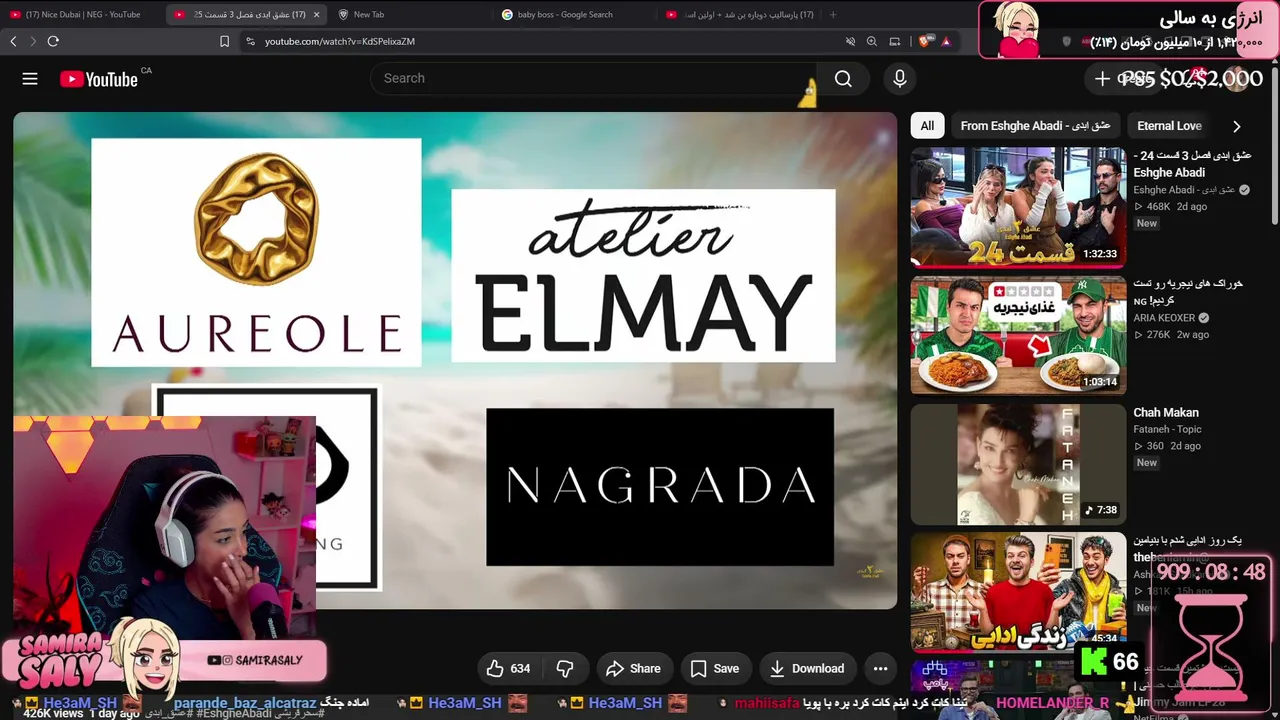
Task: Open a new browser tab with plus
Action: (833, 14)
